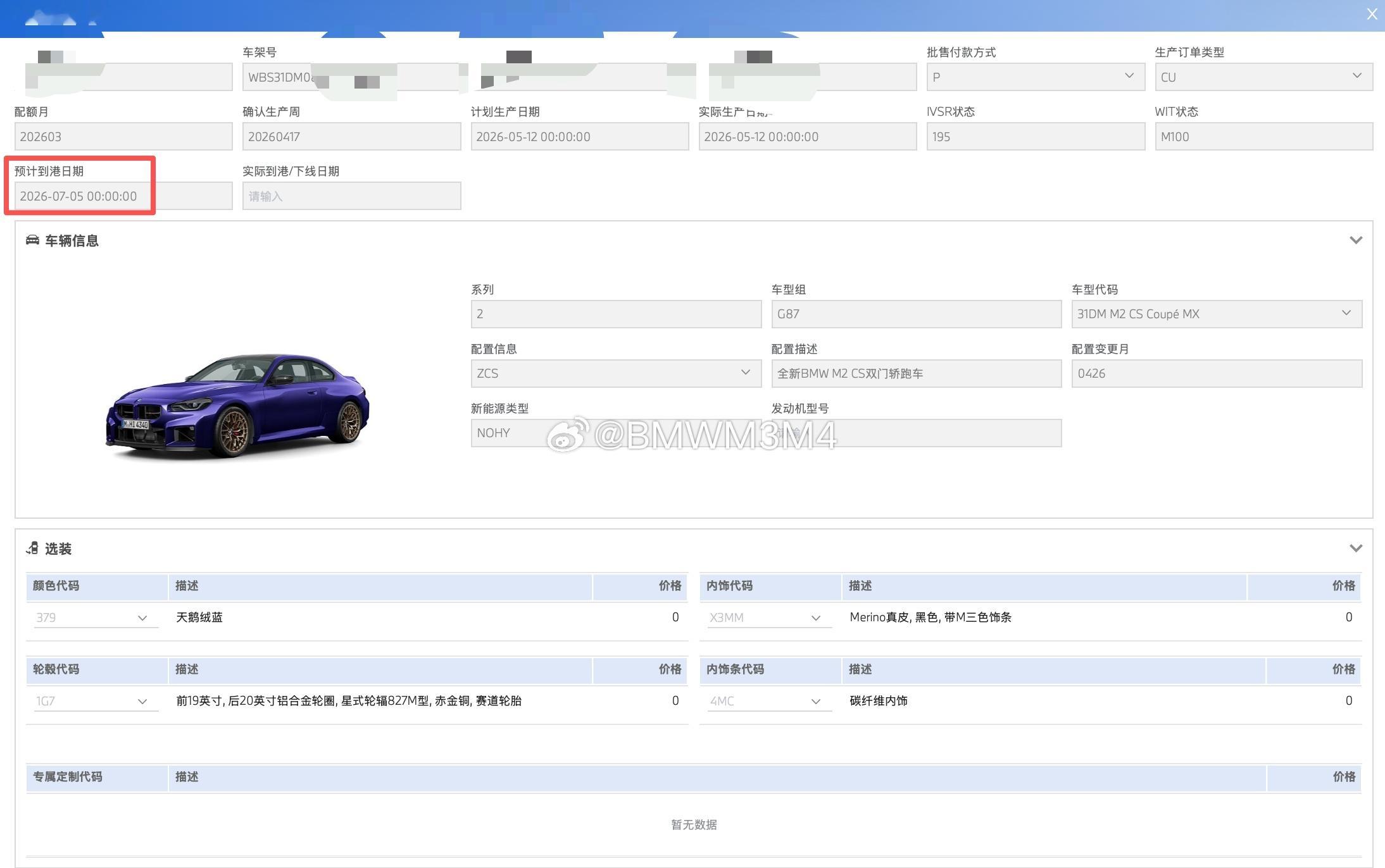Collapse the 选装 section chevron
The height and width of the screenshot is (868, 1385).
click(x=1355, y=549)
